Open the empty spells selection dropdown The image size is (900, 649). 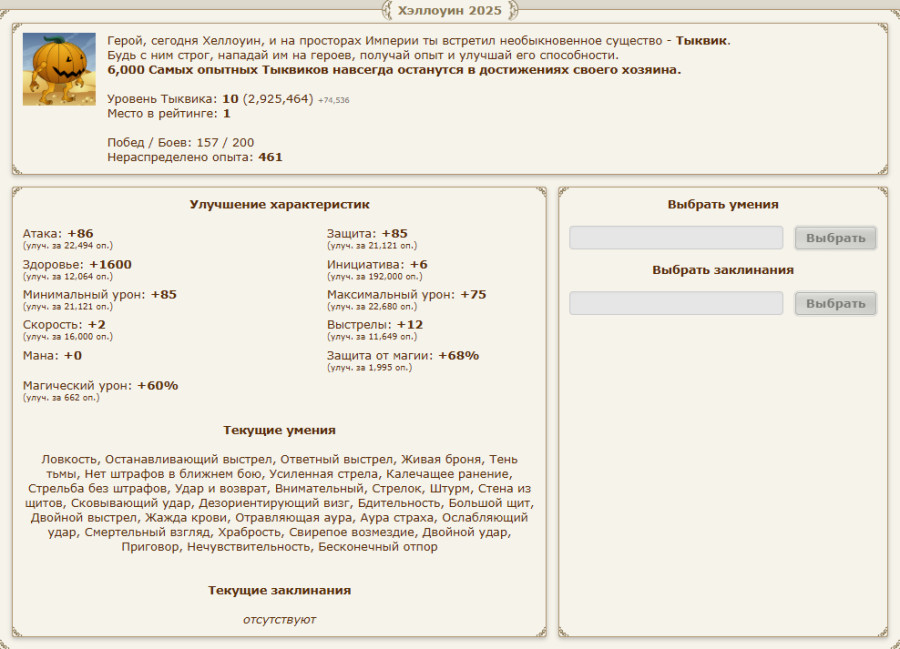676,303
